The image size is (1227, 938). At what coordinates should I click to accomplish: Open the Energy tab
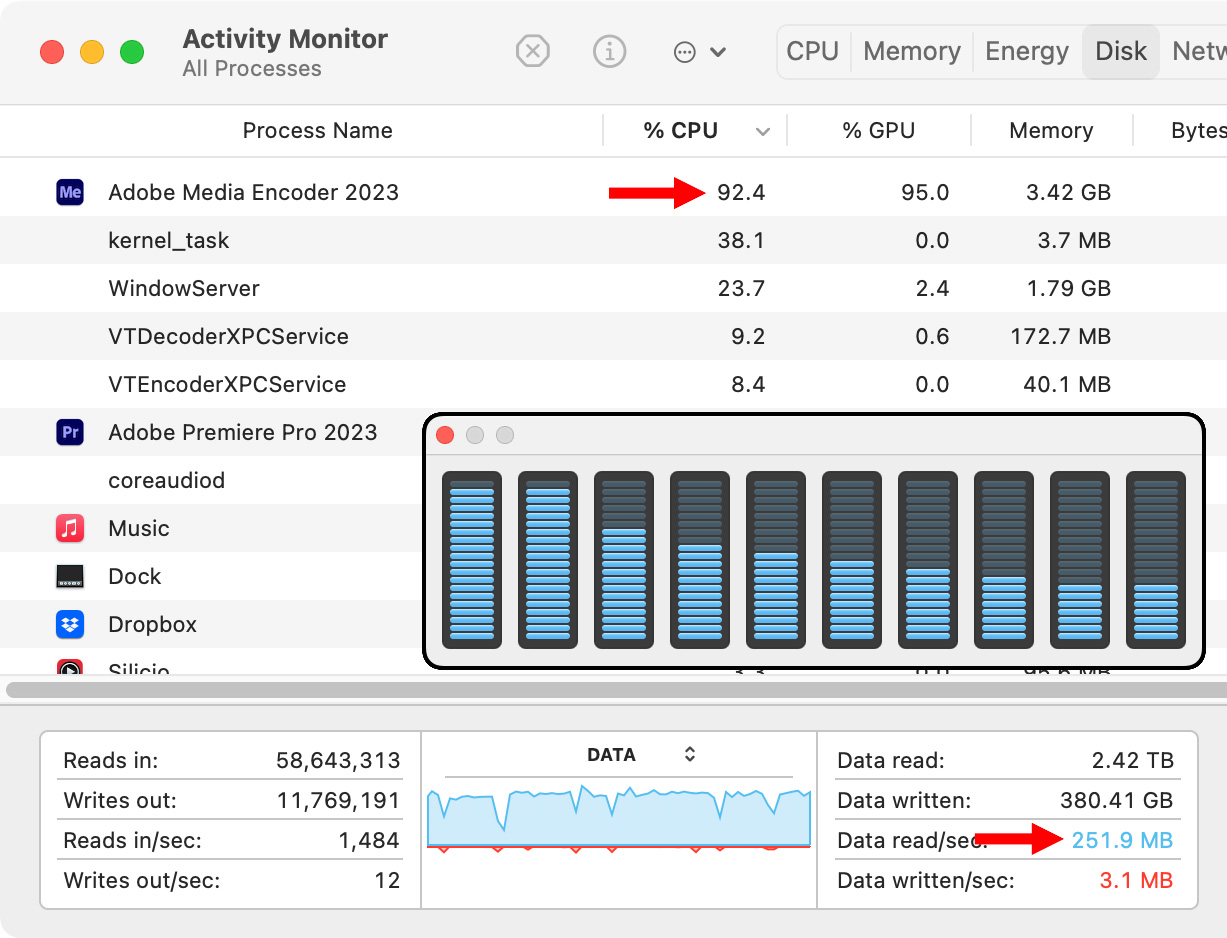1026,51
